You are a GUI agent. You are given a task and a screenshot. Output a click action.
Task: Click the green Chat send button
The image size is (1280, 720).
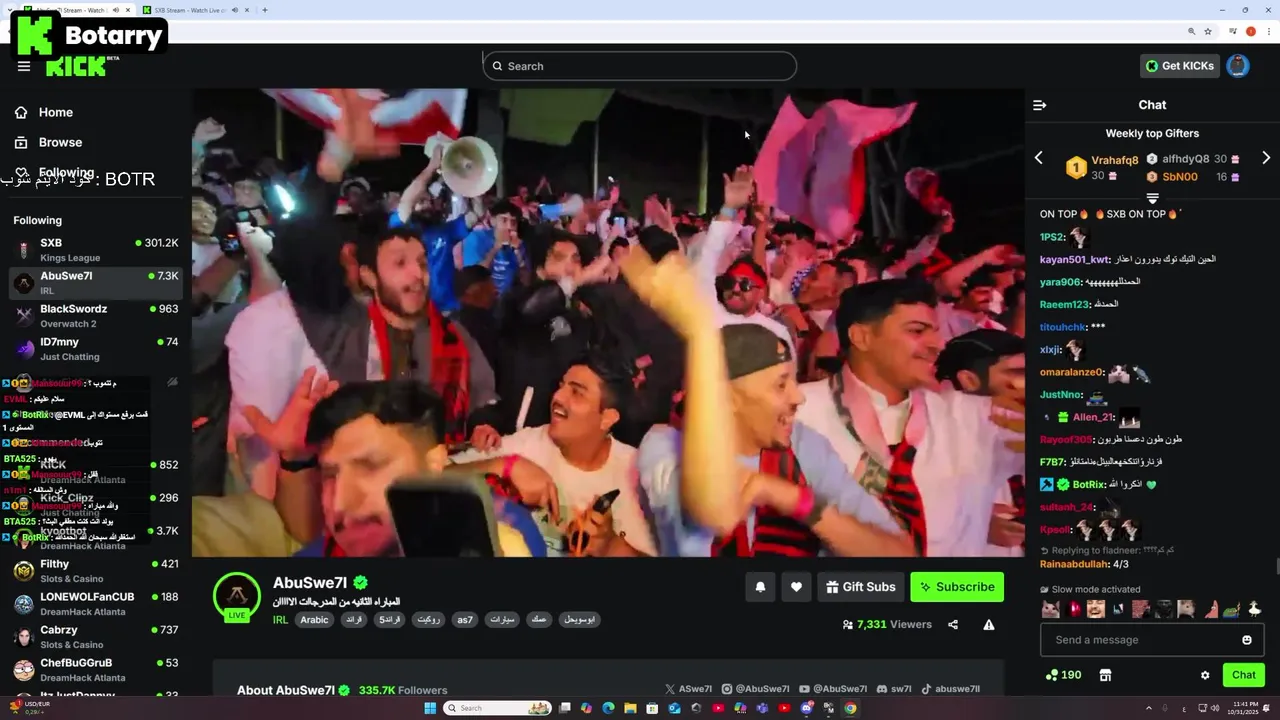(1244, 675)
